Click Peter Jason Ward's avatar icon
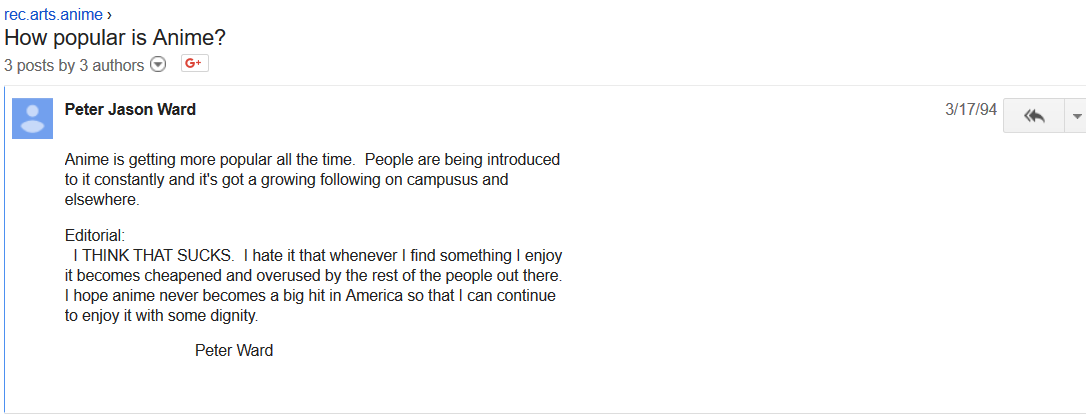 tap(33, 118)
